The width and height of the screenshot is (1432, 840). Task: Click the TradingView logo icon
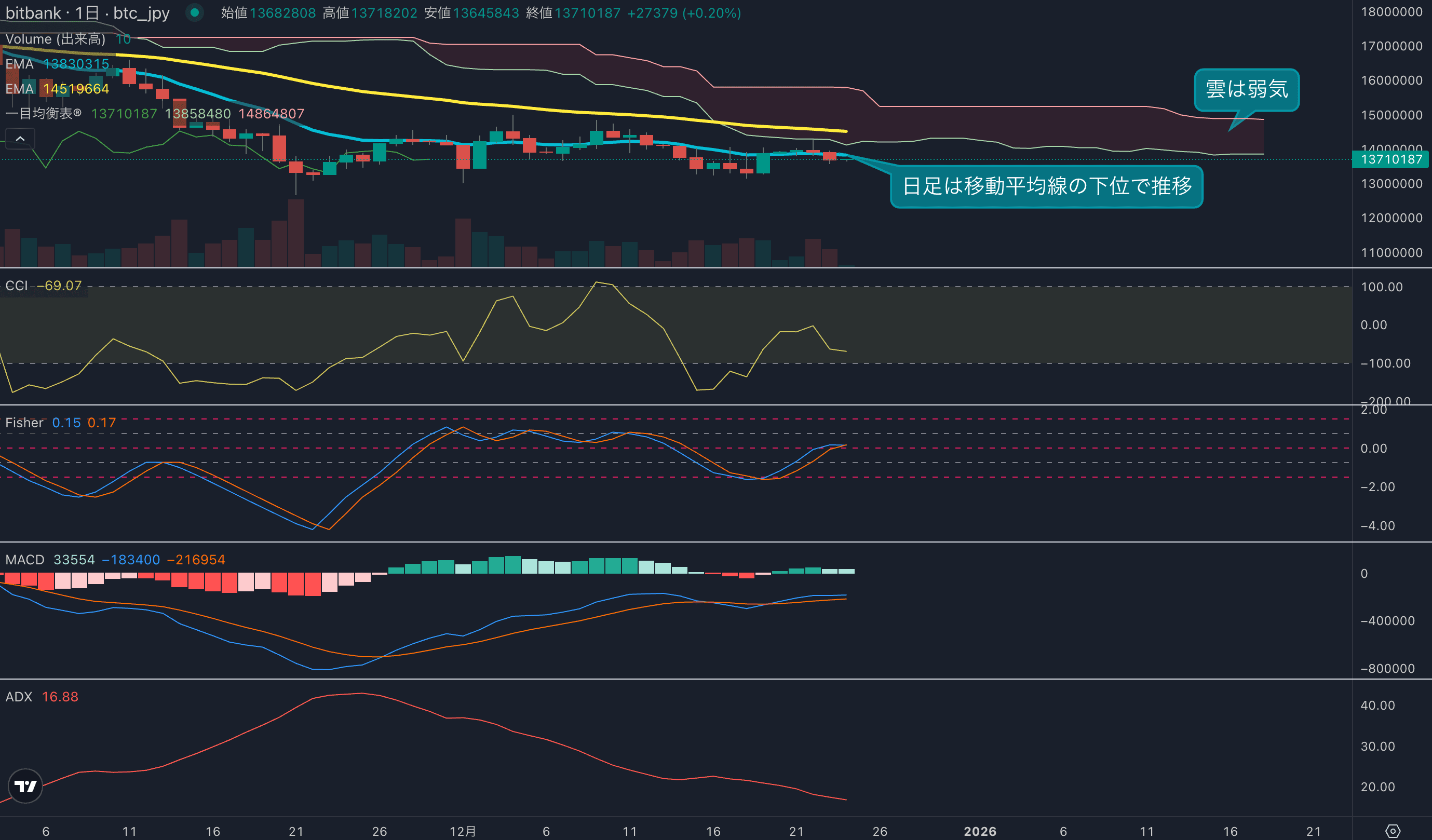(x=25, y=786)
